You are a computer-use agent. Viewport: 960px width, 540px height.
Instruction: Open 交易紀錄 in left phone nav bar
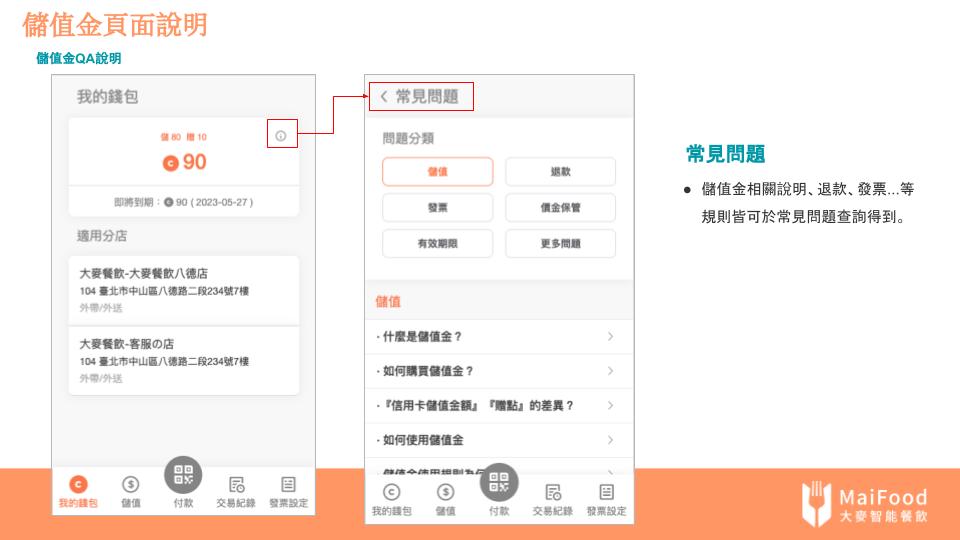tap(236, 491)
